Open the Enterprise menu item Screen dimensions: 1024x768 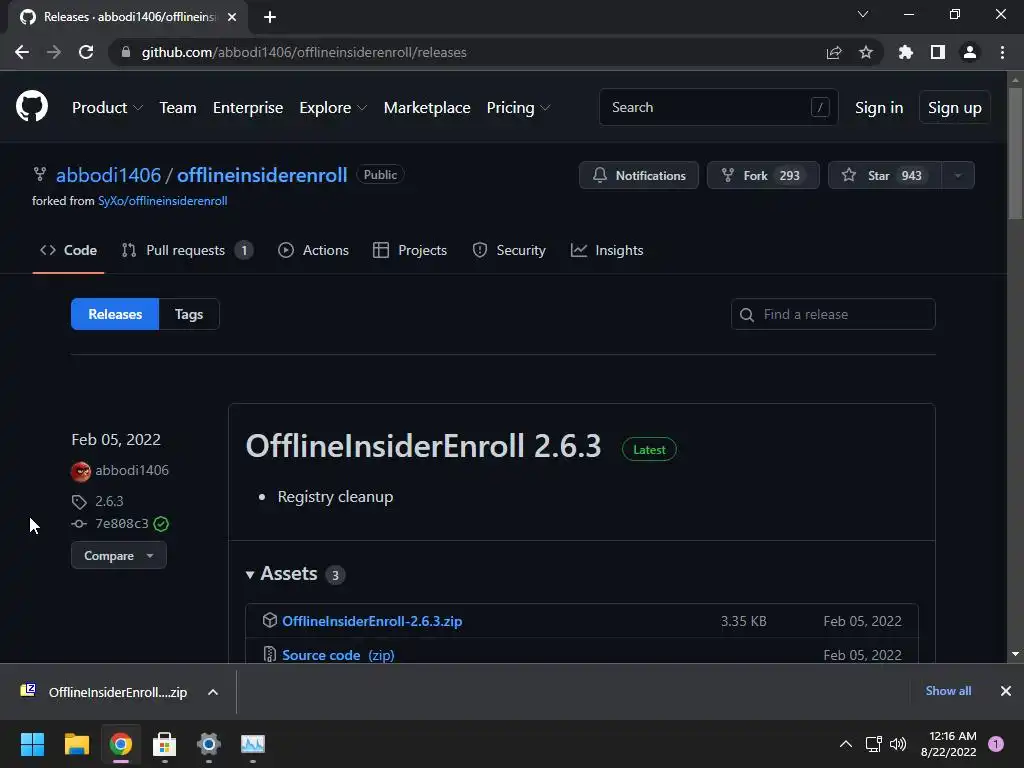(x=248, y=108)
